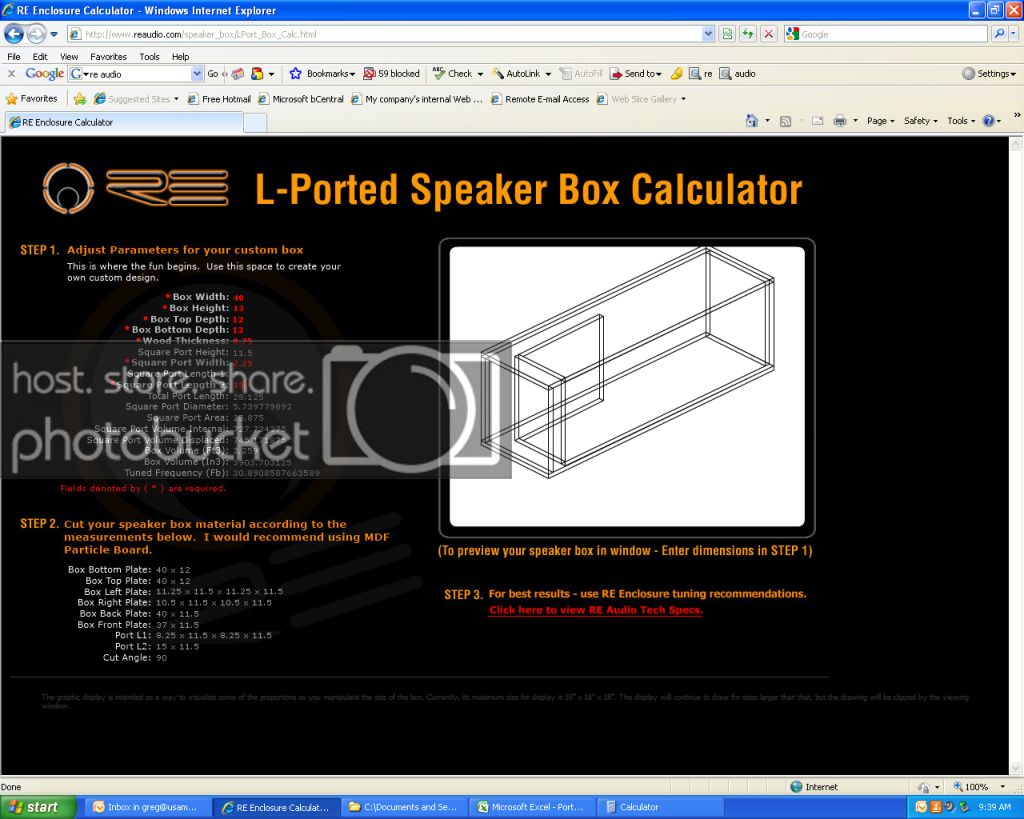Click the AutoFill button

tap(581, 74)
